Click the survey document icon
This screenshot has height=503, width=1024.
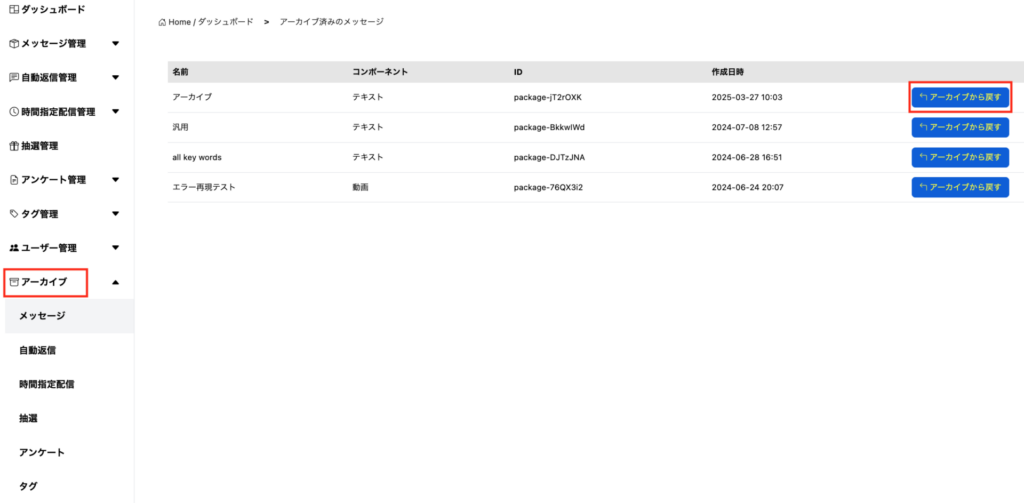13,180
